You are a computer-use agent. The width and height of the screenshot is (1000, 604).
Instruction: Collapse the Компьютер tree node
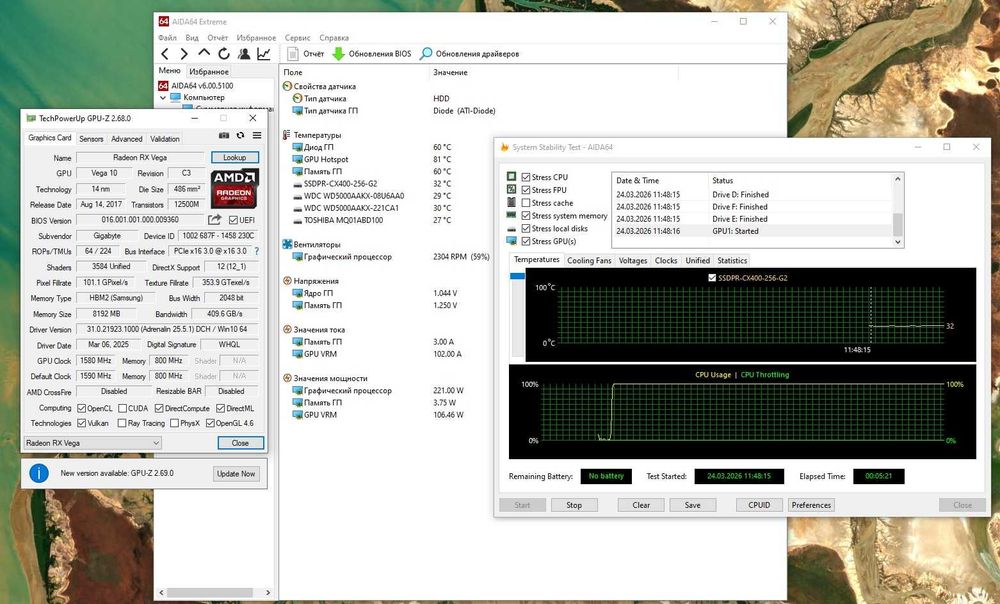163,98
